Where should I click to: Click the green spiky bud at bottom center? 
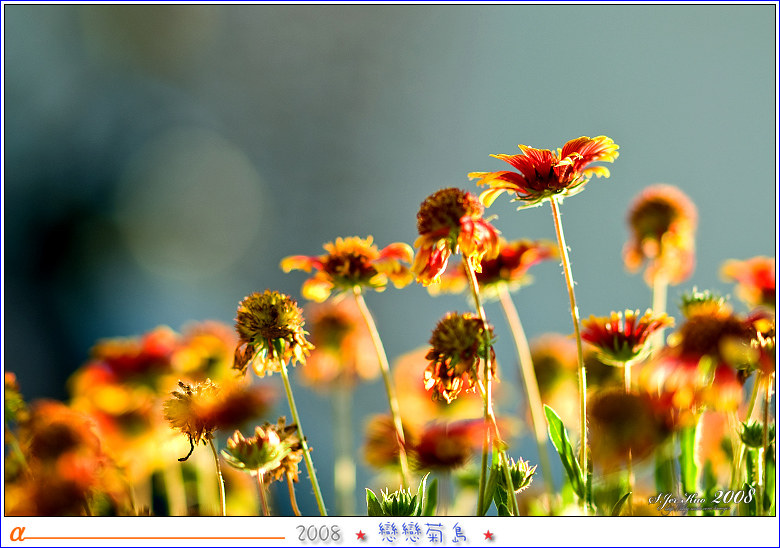click(x=396, y=500)
